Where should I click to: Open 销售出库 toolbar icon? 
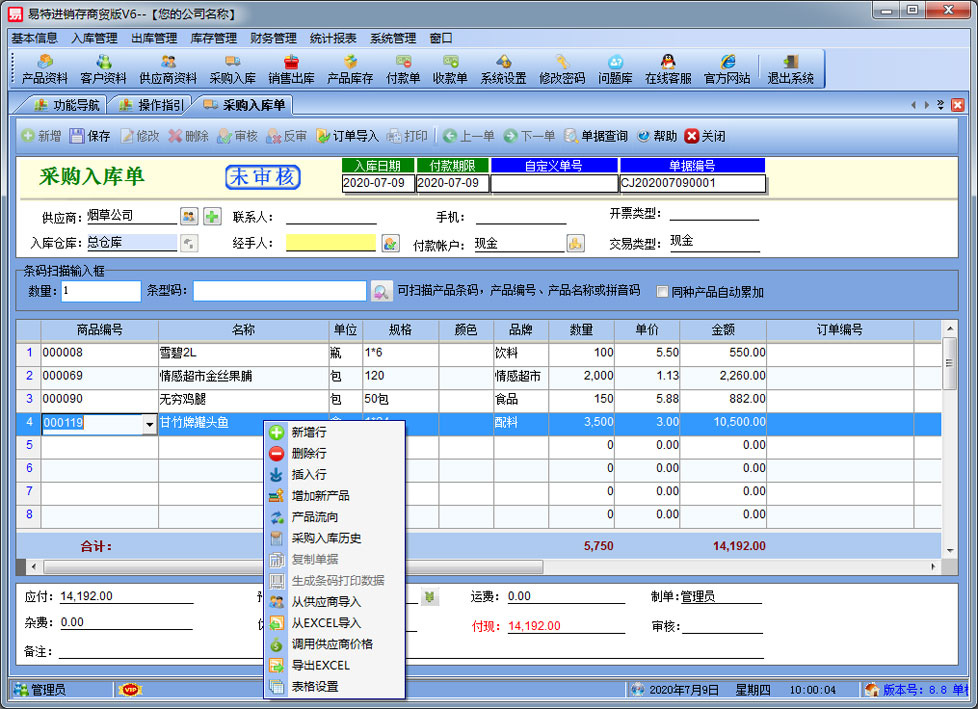click(x=291, y=69)
